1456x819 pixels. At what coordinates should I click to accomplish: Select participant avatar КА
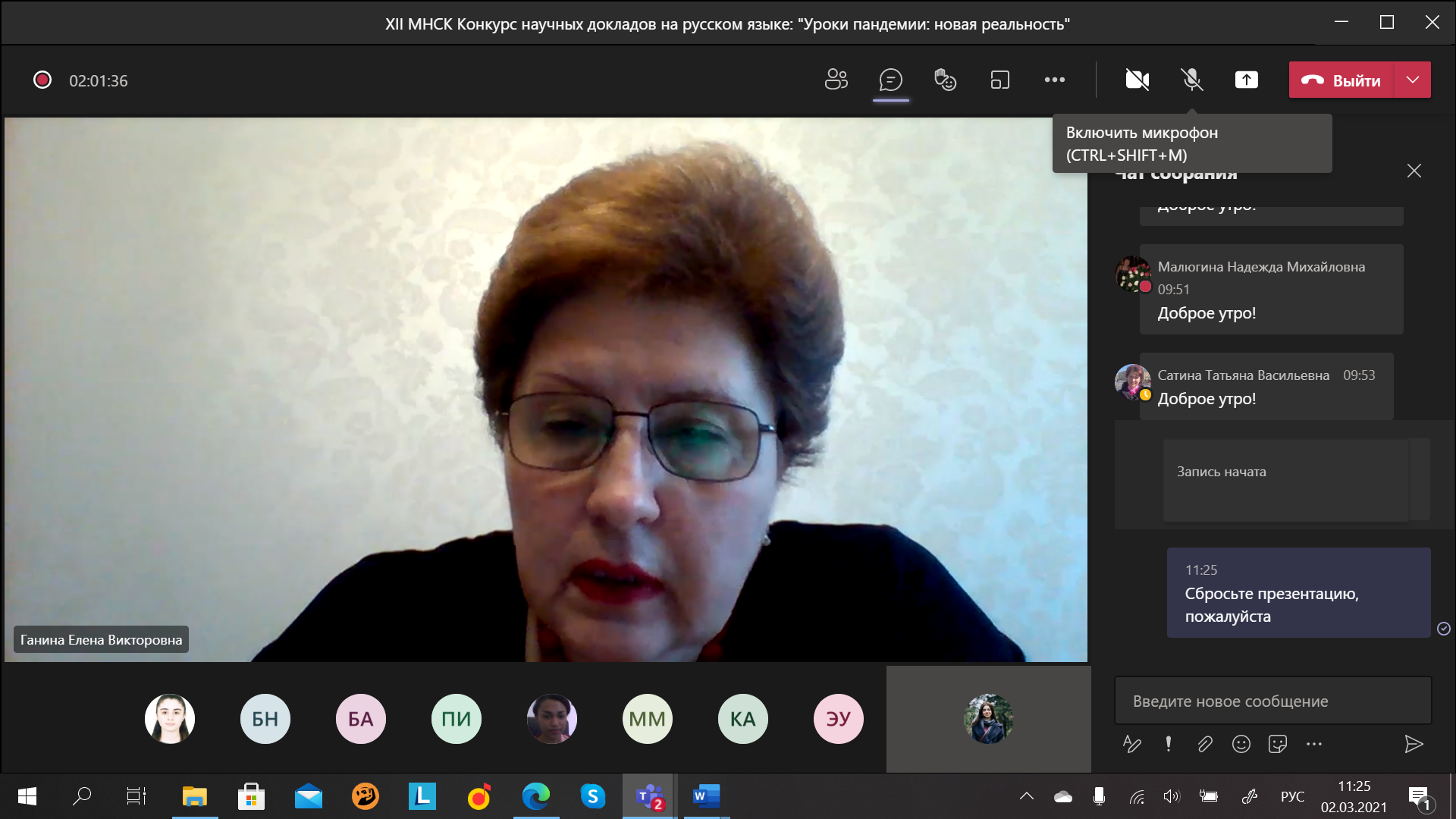(743, 718)
